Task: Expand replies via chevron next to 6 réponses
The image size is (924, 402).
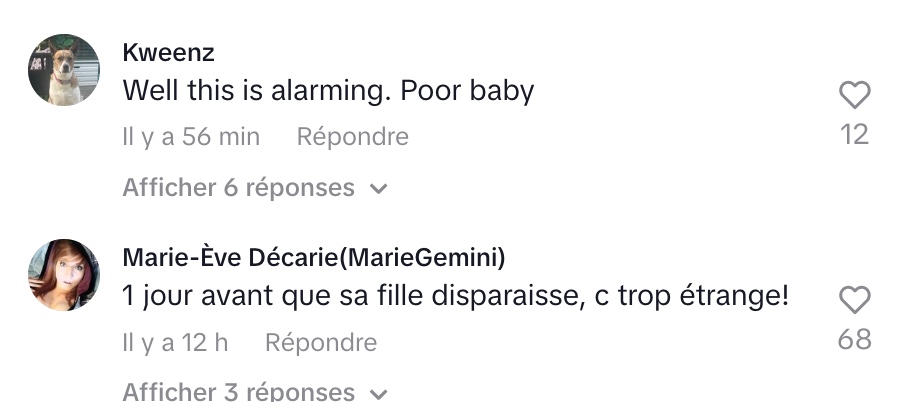Action: (x=378, y=189)
